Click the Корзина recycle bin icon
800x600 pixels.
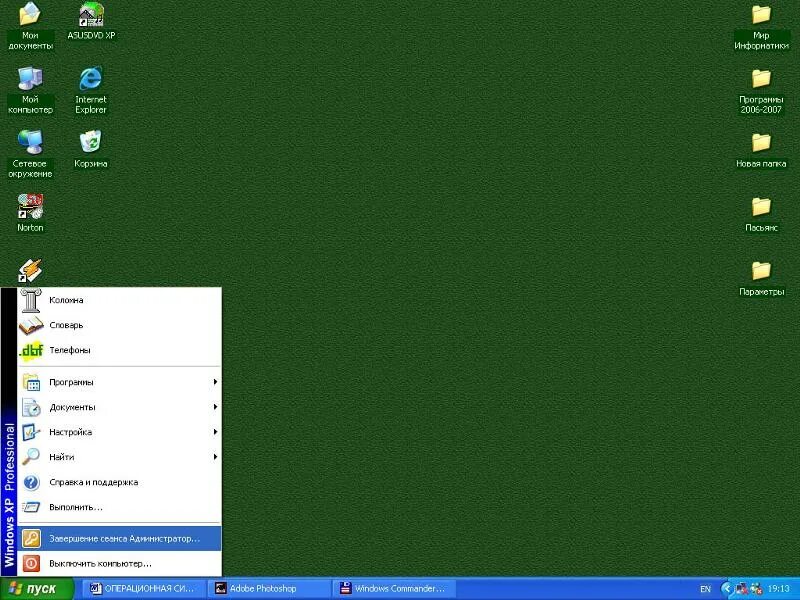tap(91, 149)
